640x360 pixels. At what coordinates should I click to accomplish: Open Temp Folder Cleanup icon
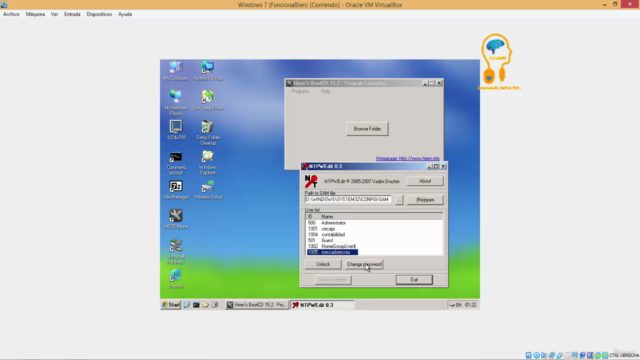tap(208, 133)
